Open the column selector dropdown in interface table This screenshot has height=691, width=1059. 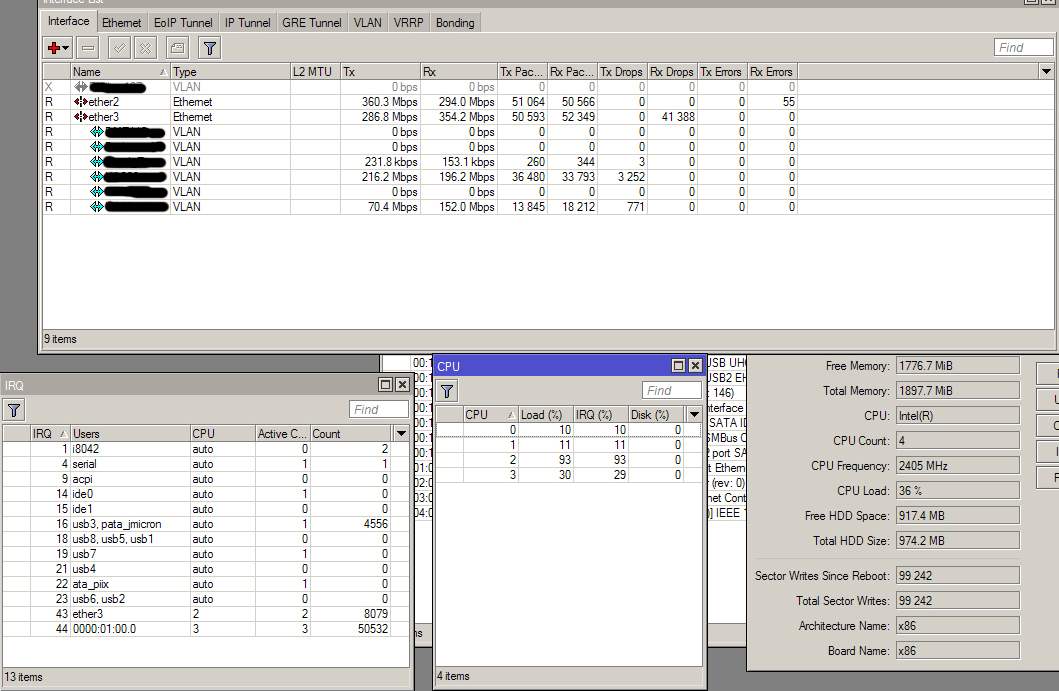[x=1046, y=71]
